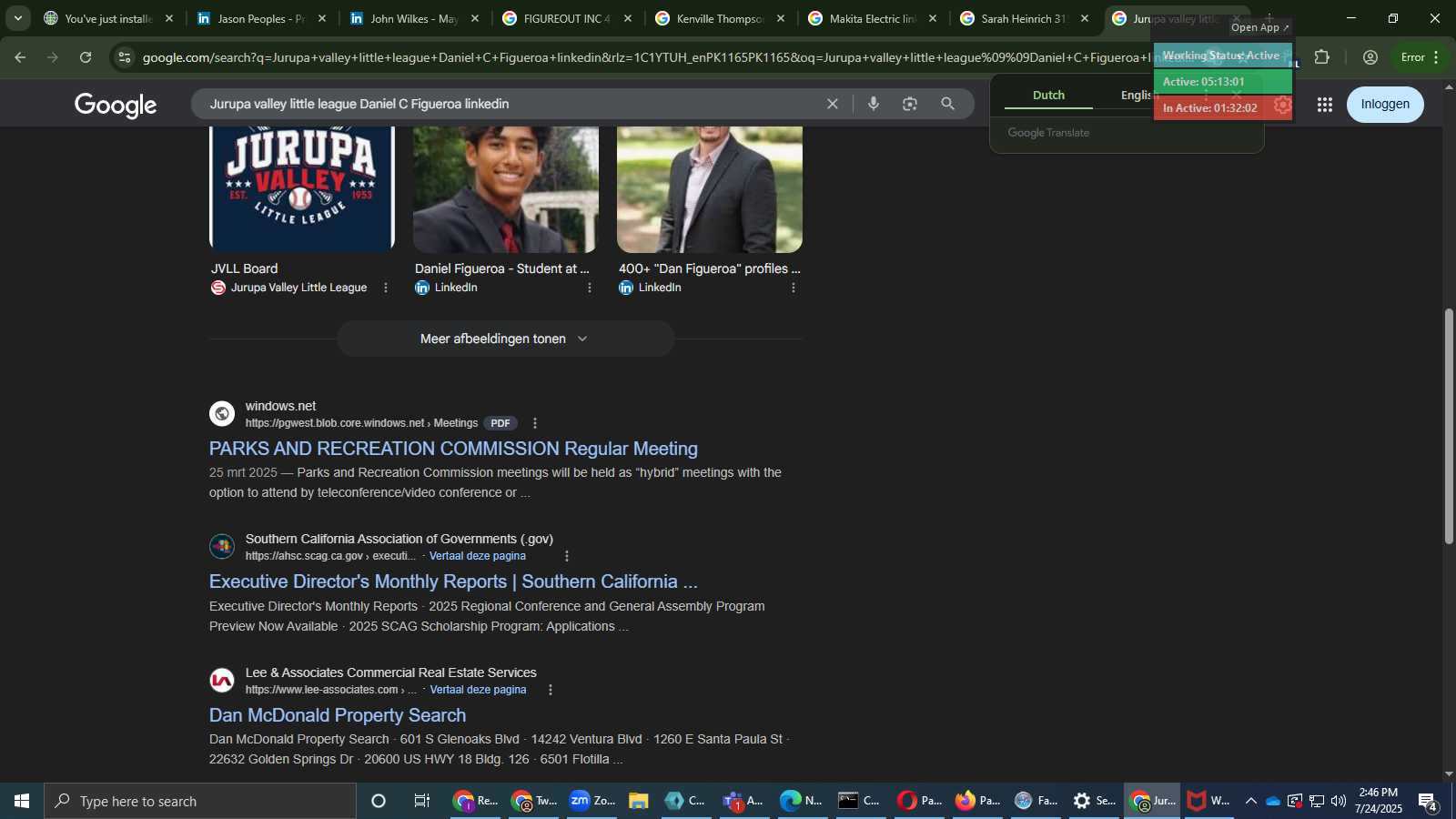The height and width of the screenshot is (819, 1456).
Task: View site information icon in address bar
Action: pos(125,57)
